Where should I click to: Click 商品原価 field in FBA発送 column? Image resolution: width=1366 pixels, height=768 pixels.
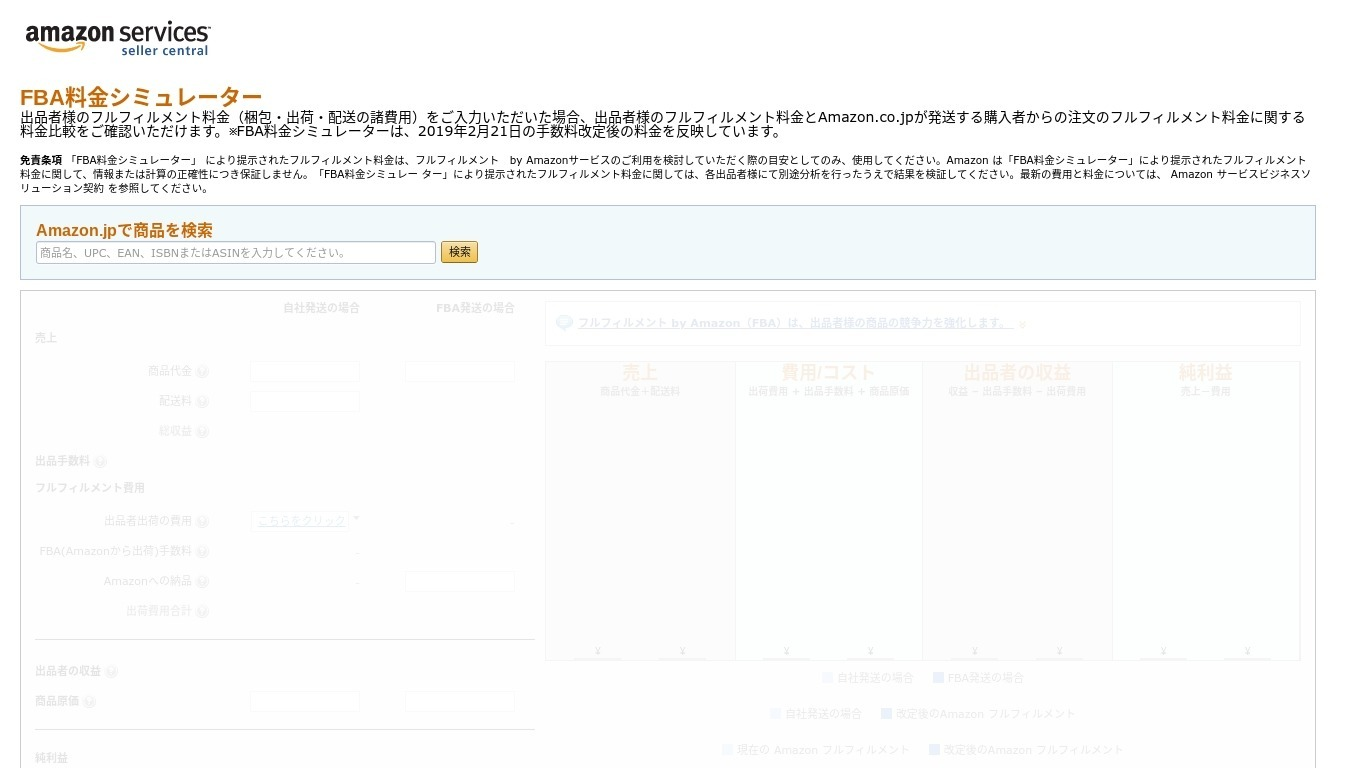coord(460,702)
